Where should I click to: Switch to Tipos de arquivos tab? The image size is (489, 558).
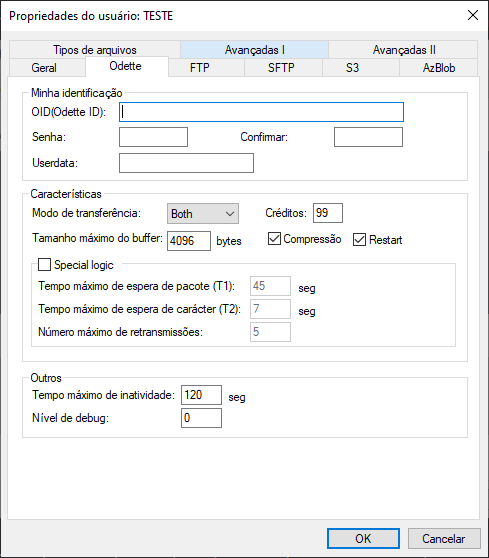95,50
